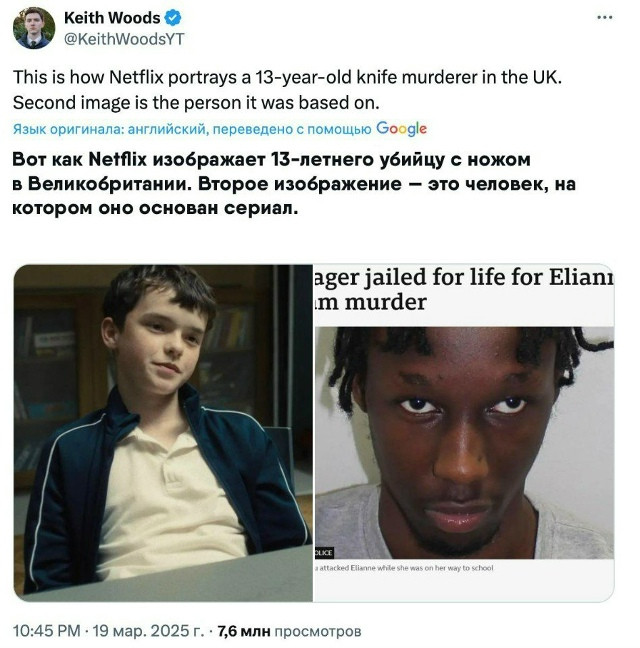
Task: Open Keith Woods profile avatar
Action: coord(34,28)
